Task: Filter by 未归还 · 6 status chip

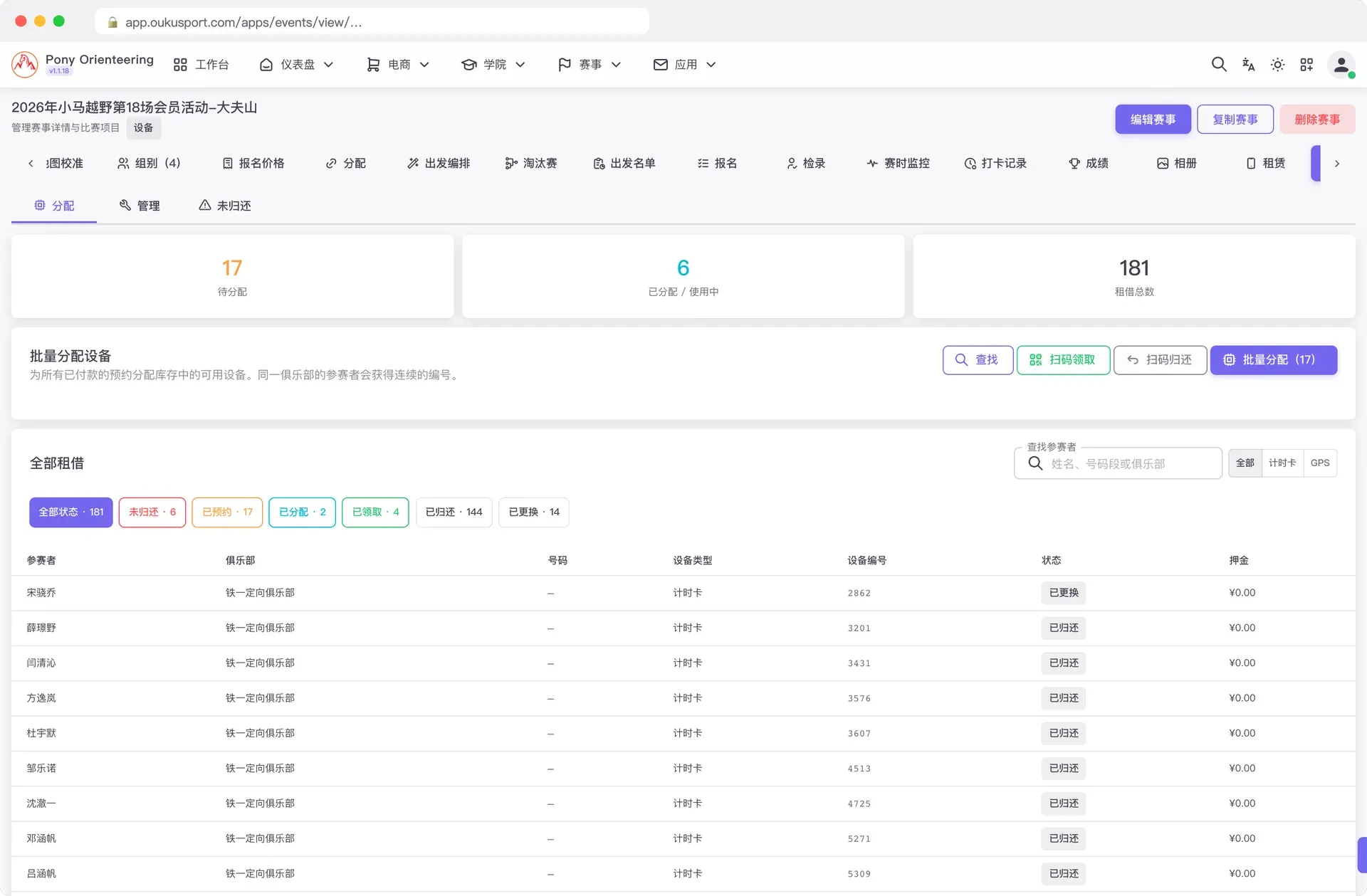Action: coord(152,512)
